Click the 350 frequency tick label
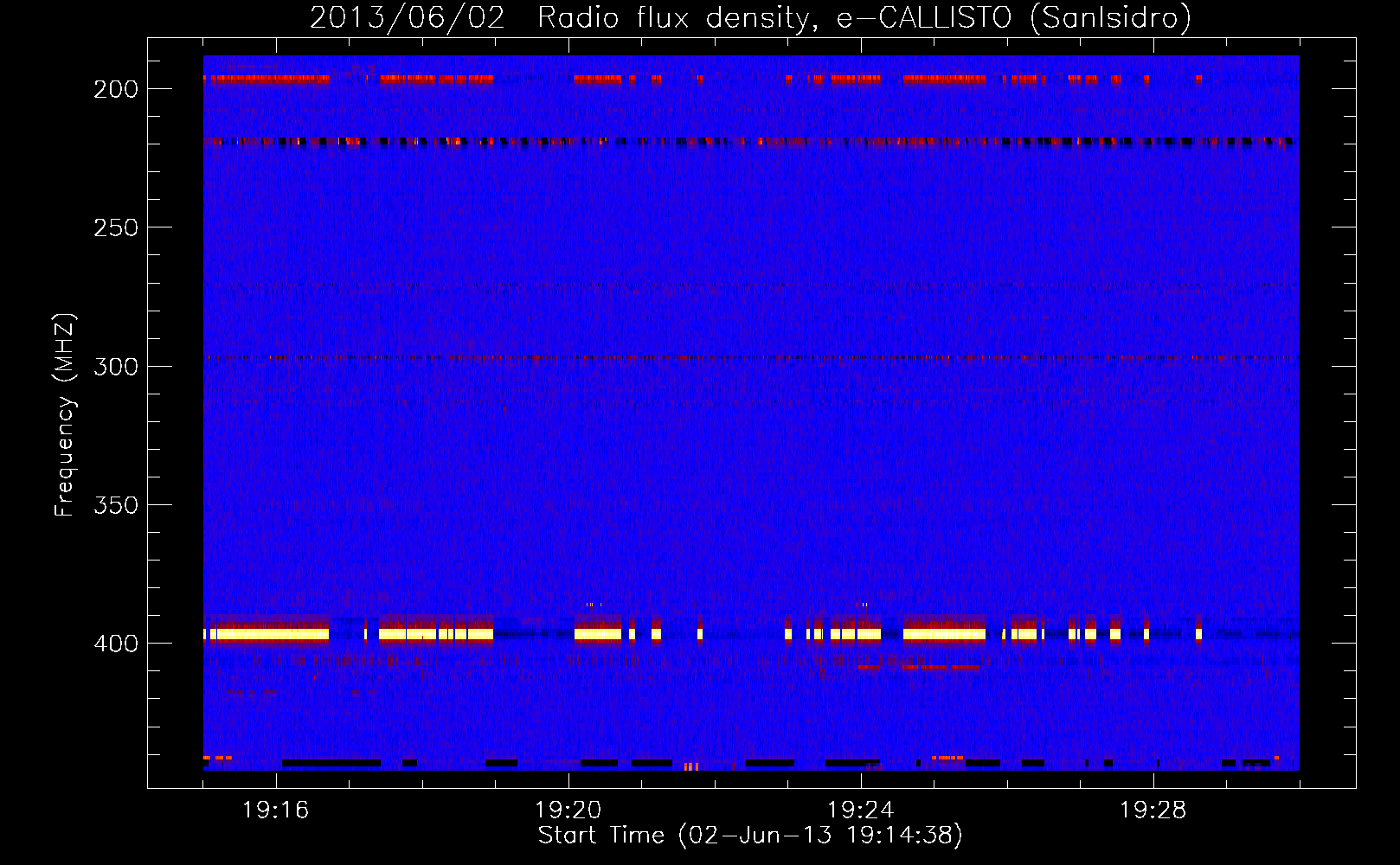1400x865 pixels. coord(116,505)
